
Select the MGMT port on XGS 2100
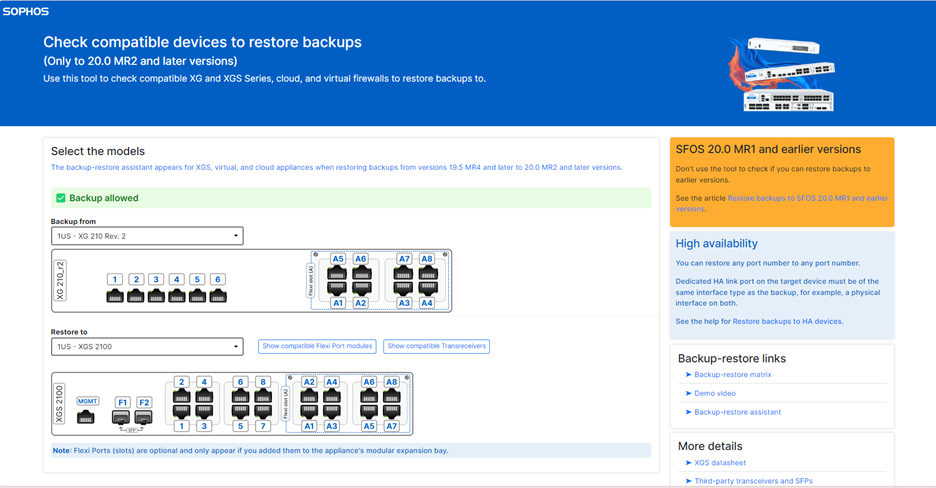click(86, 416)
